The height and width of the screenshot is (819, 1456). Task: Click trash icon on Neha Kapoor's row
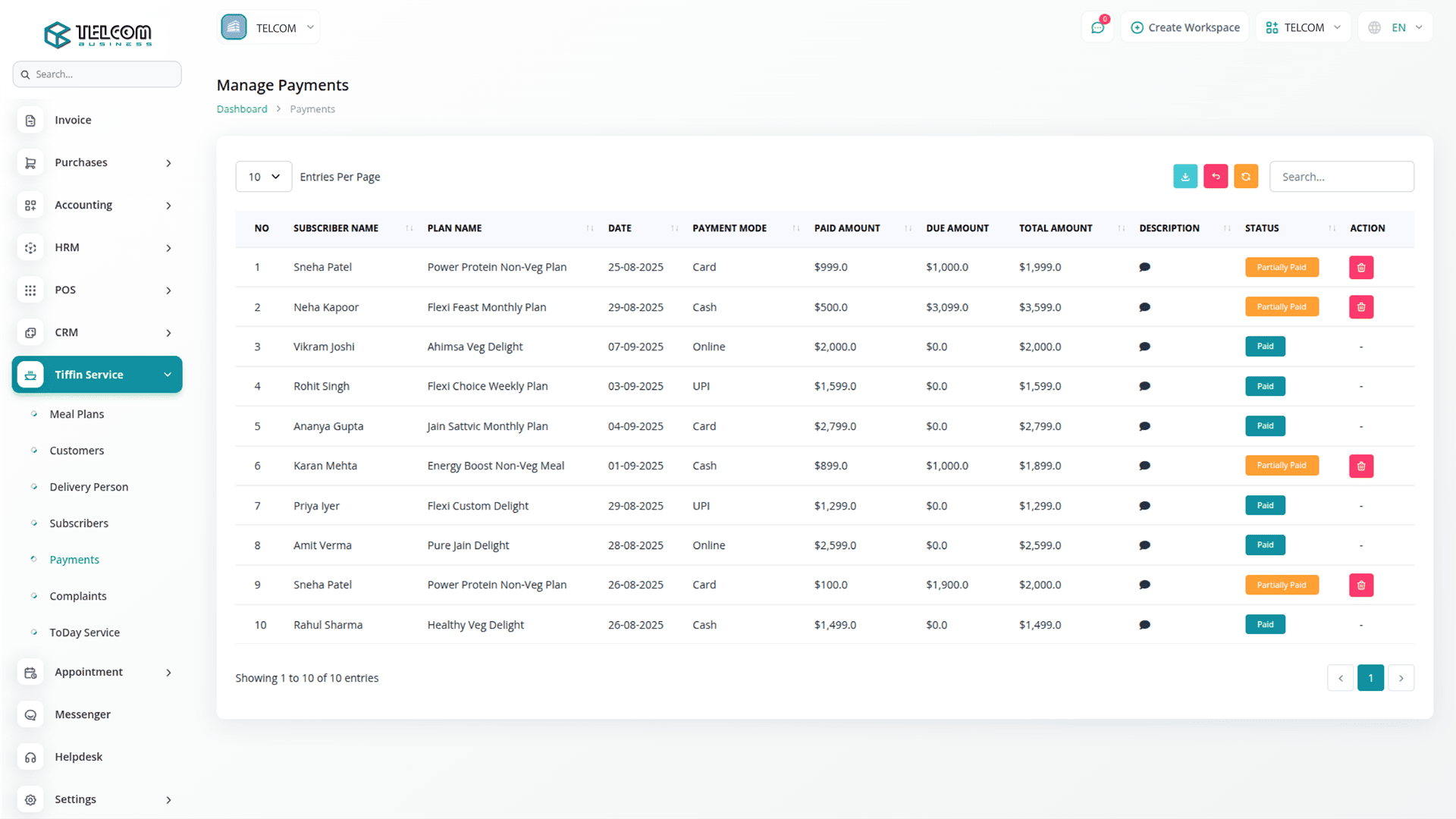pyautogui.click(x=1361, y=307)
